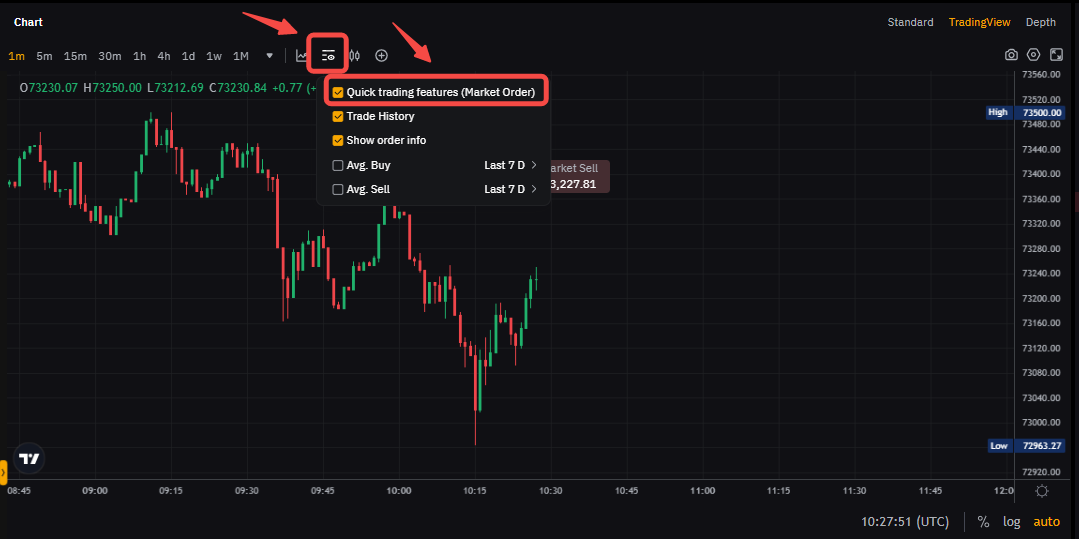Open the indicators line chart icon
Screen dimensions: 1079x539
(x=301, y=56)
